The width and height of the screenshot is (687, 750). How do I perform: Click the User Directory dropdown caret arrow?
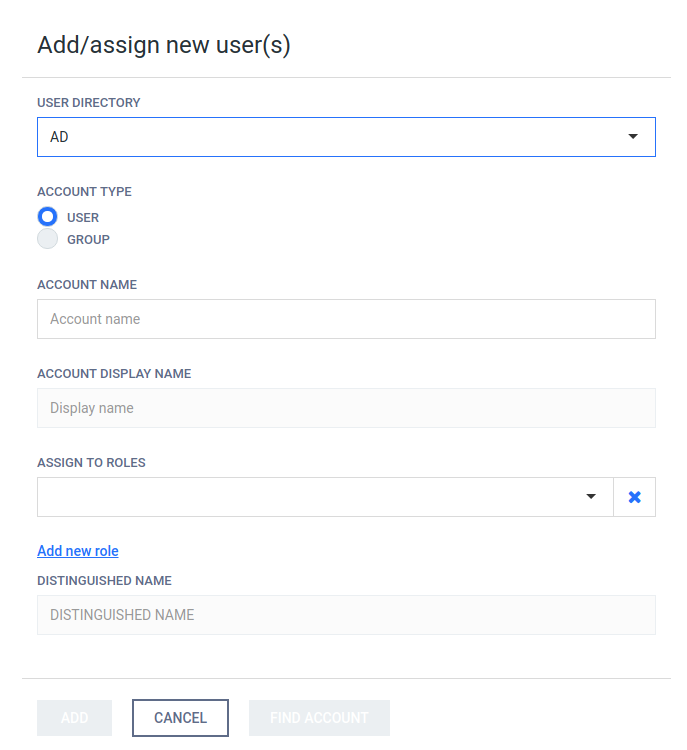click(x=633, y=136)
